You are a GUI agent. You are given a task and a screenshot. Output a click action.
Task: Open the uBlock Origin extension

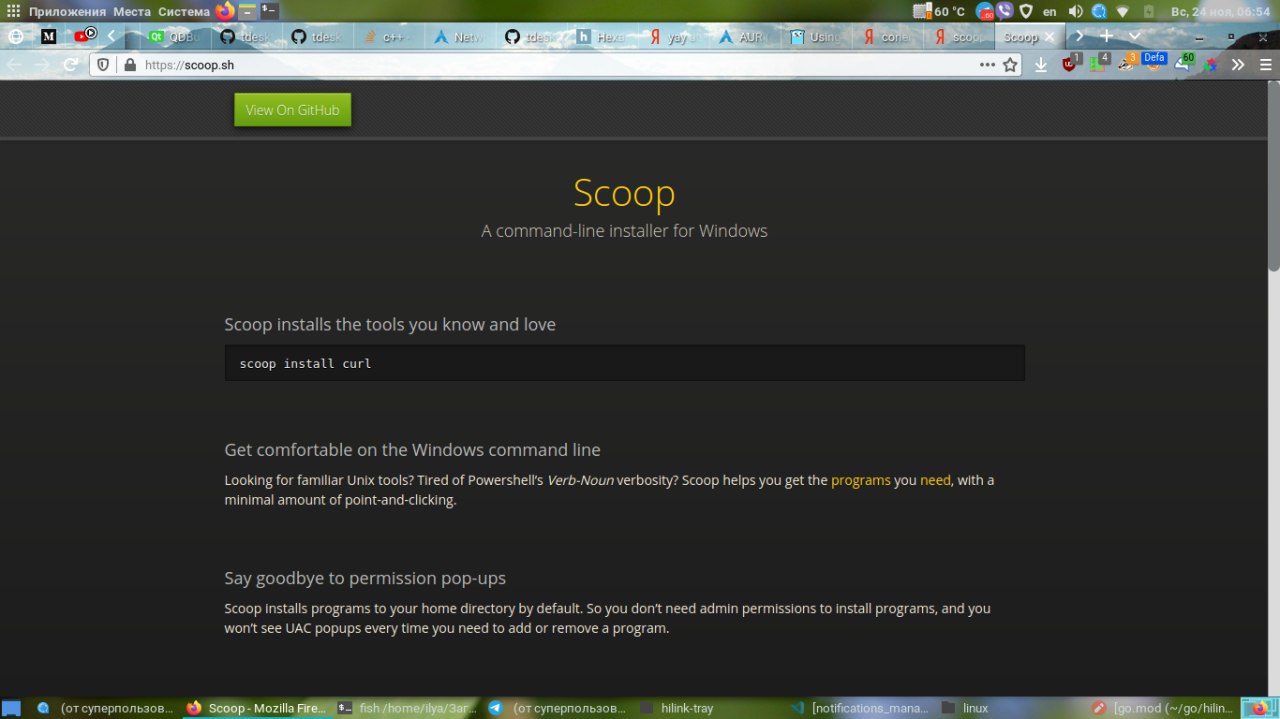1071,63
